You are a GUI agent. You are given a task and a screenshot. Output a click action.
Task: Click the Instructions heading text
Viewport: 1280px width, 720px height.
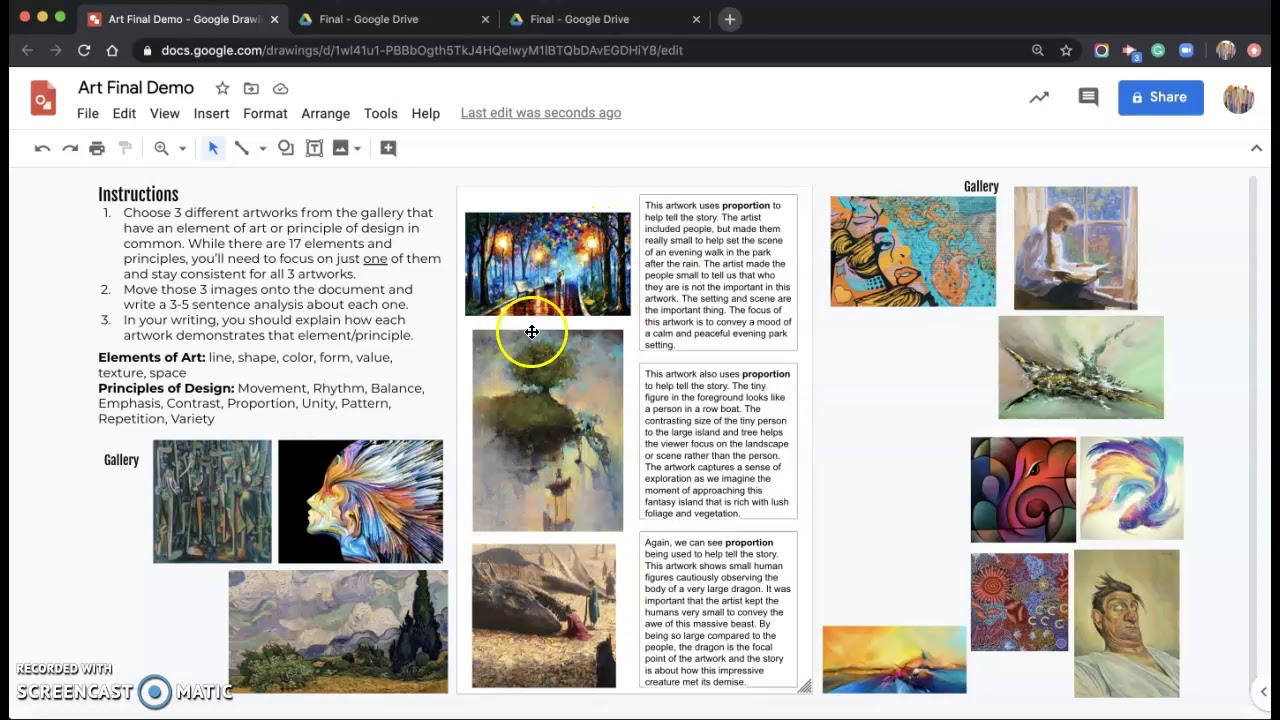coord(138,194)
